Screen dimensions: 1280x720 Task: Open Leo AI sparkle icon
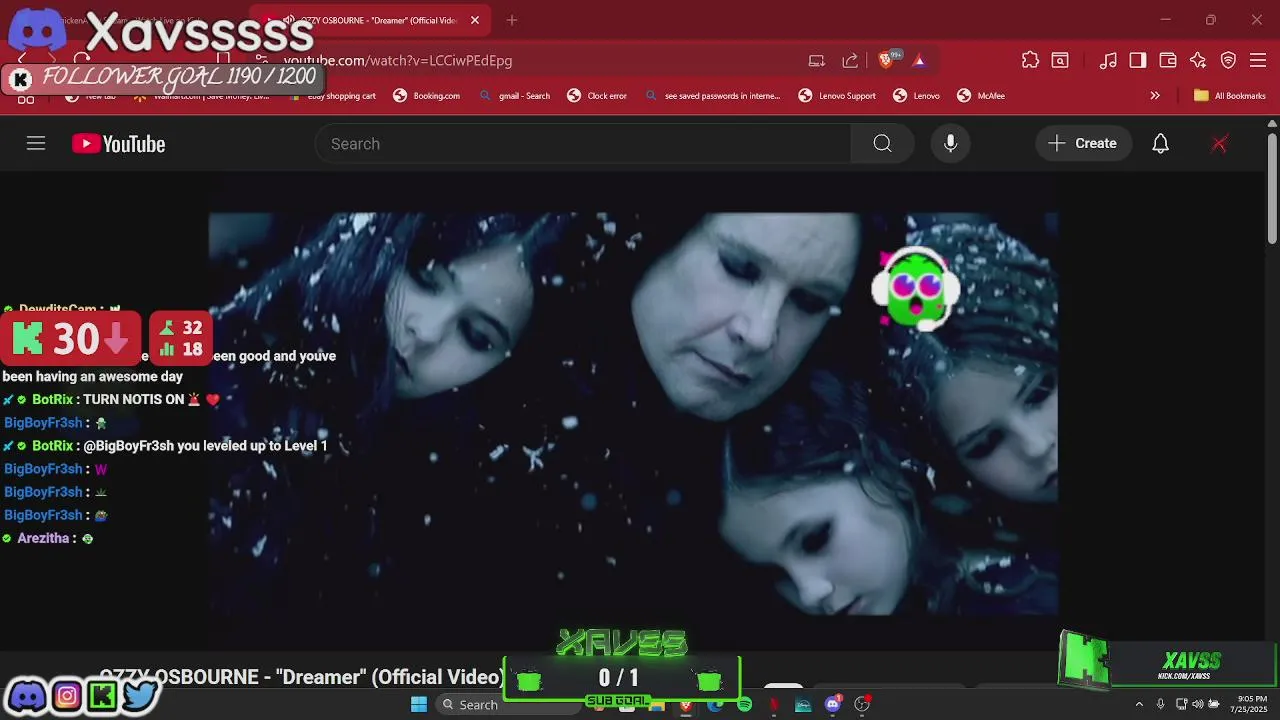tap(1198, 60)
